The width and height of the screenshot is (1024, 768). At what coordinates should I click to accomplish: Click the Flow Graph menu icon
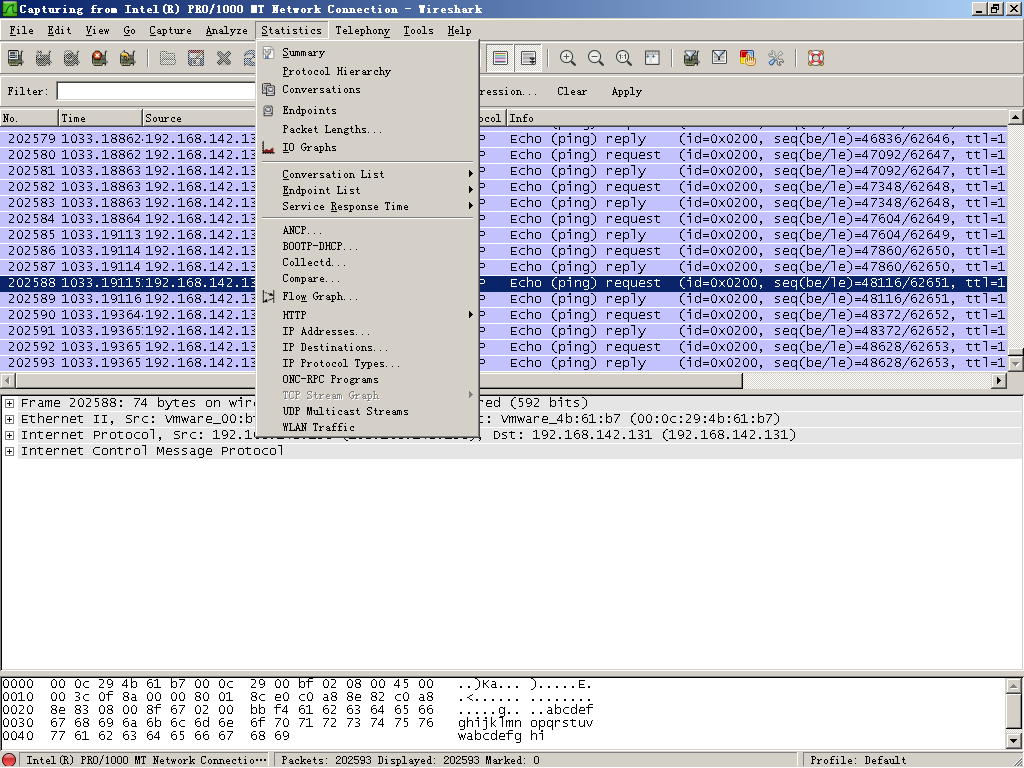(x=268, y=296)
